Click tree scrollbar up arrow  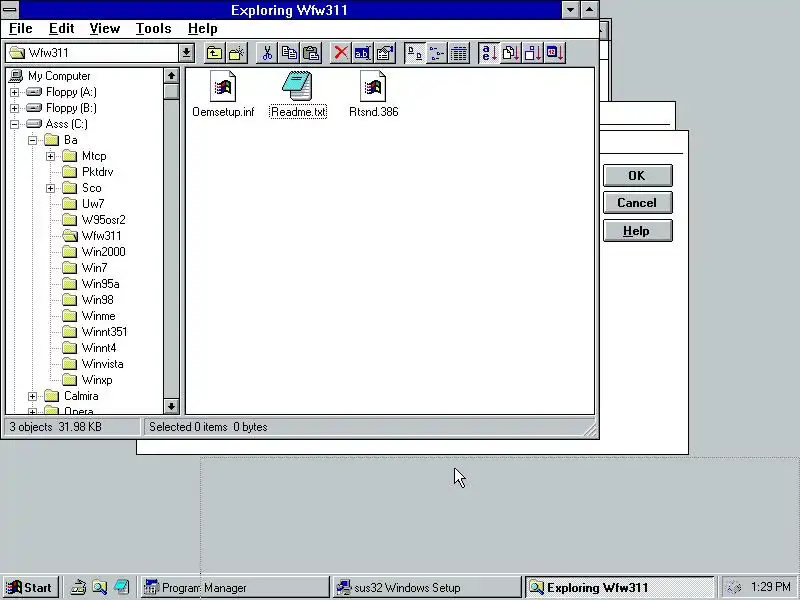(x=171, y=76)
